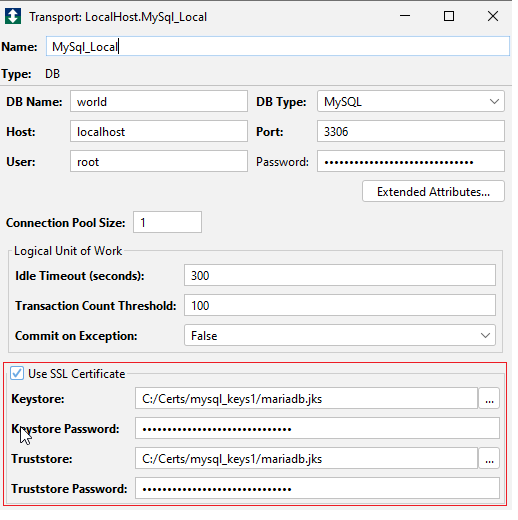Uncheck Use SSL Certificate checkbox
Image resolution: width=518 pixels, height=520 pixels.
[17, 373]
